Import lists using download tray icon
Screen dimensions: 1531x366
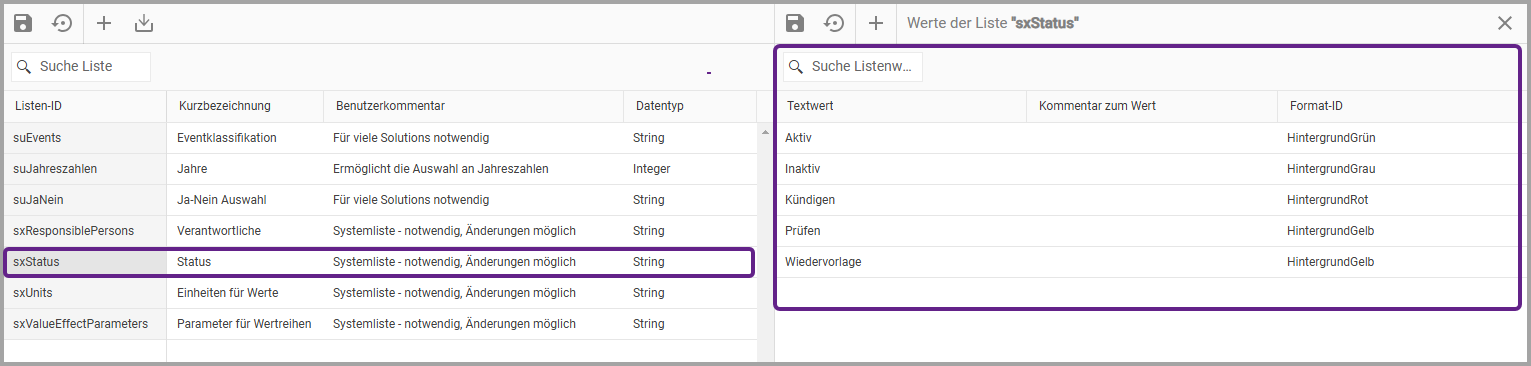pyautogui.click(x=144, y=23)
